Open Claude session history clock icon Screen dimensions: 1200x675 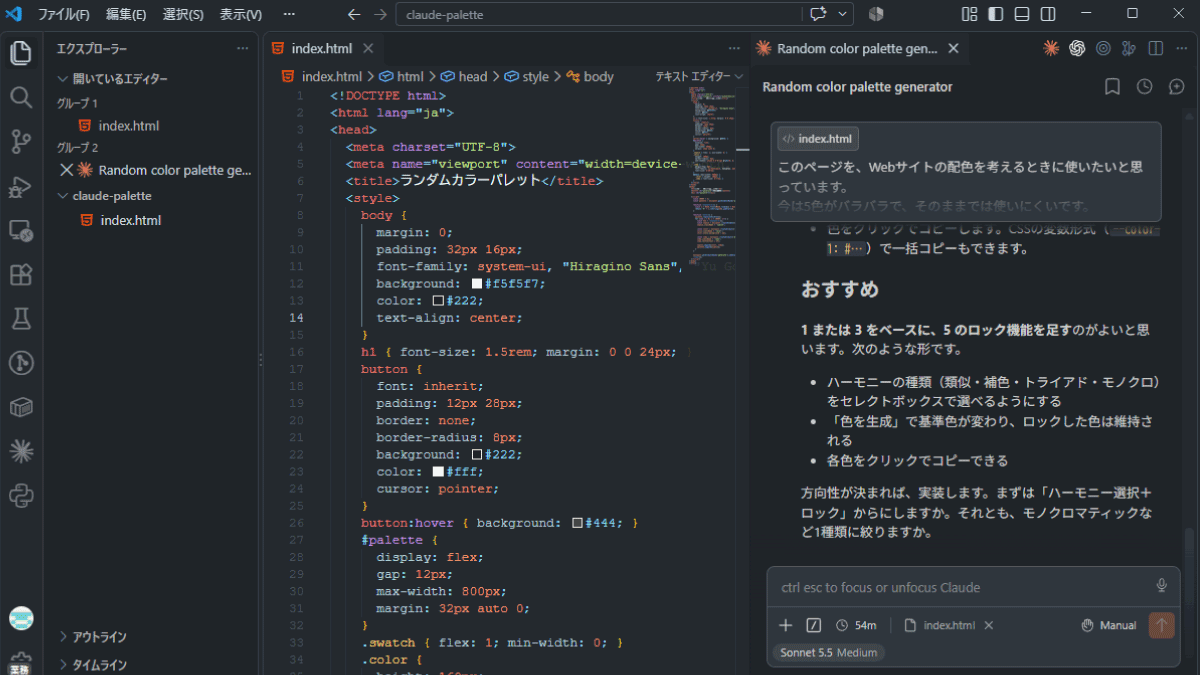pos(1145,87)
